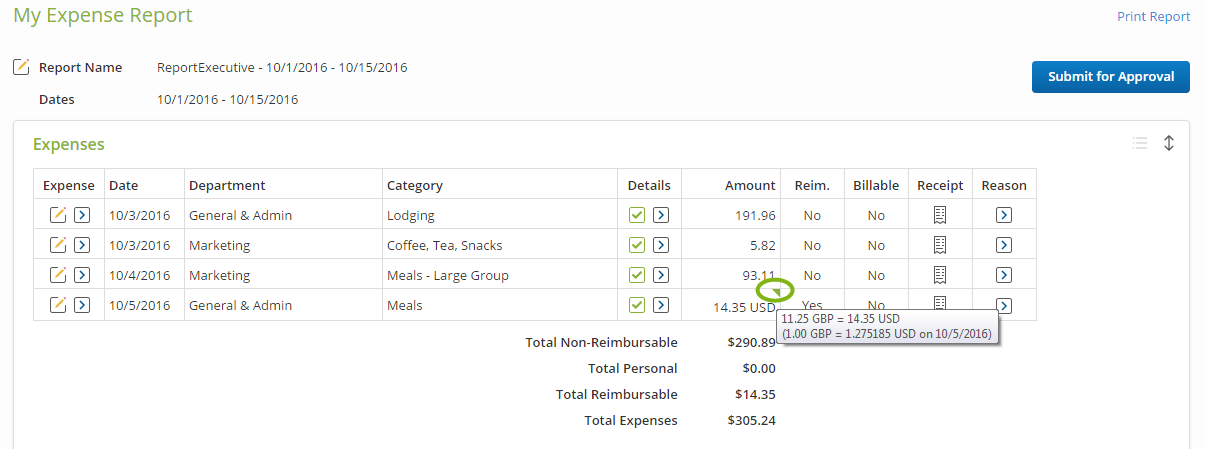Click the currency conversion marker on 14.35 USD

pyautogui.click(x=775, y=292)
